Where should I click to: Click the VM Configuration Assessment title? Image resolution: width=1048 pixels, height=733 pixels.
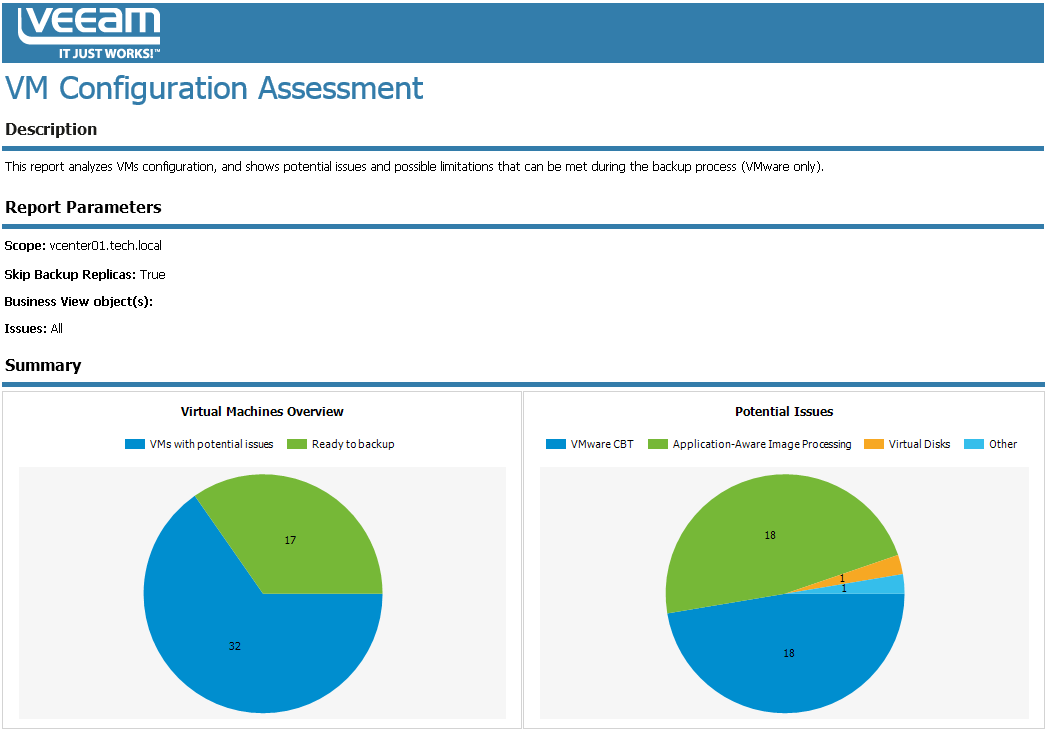pyautogui.click(x=214, y=88)
